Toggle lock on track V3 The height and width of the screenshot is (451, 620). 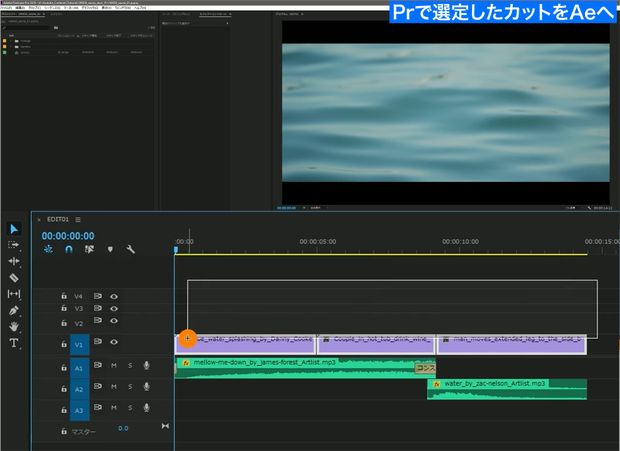[x=64, y=308]
